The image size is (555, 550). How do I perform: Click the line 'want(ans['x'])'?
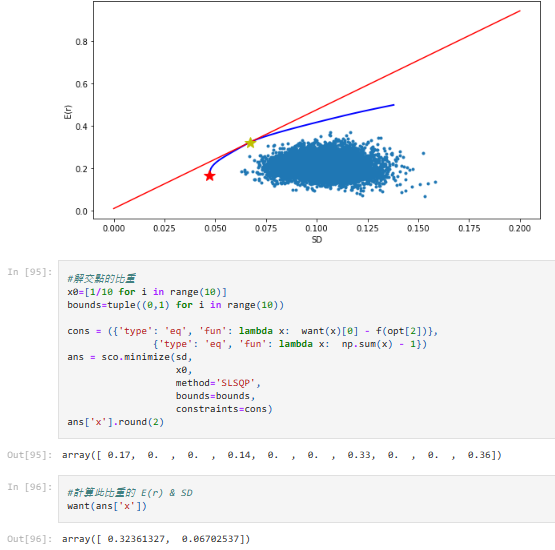coord(107,506)
